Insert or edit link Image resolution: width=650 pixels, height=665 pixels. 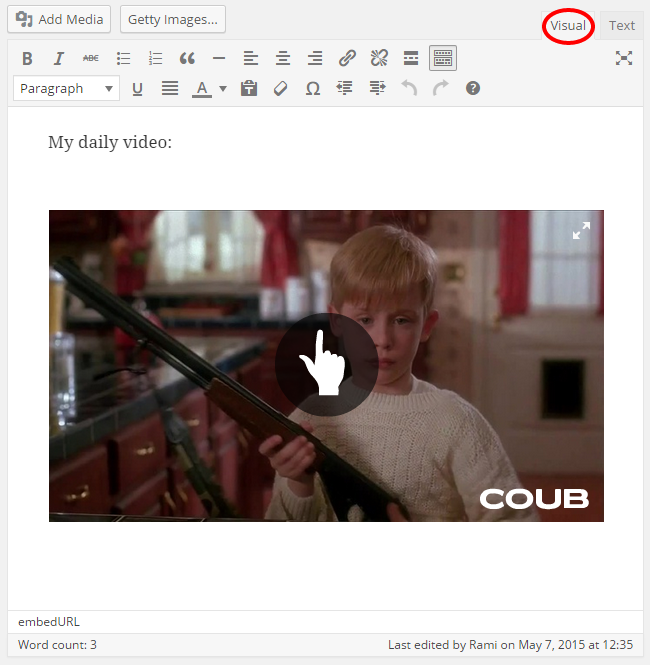pos(347,58)
